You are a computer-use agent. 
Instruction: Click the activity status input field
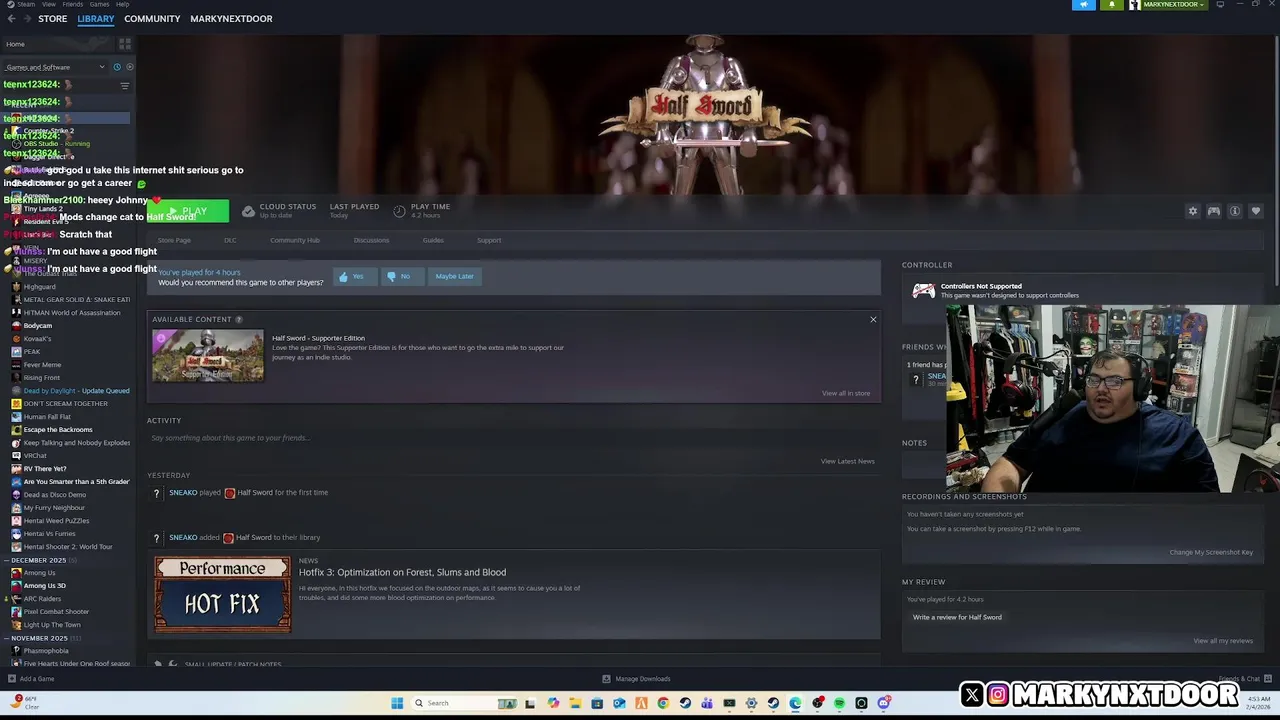[x=513, y=438]
